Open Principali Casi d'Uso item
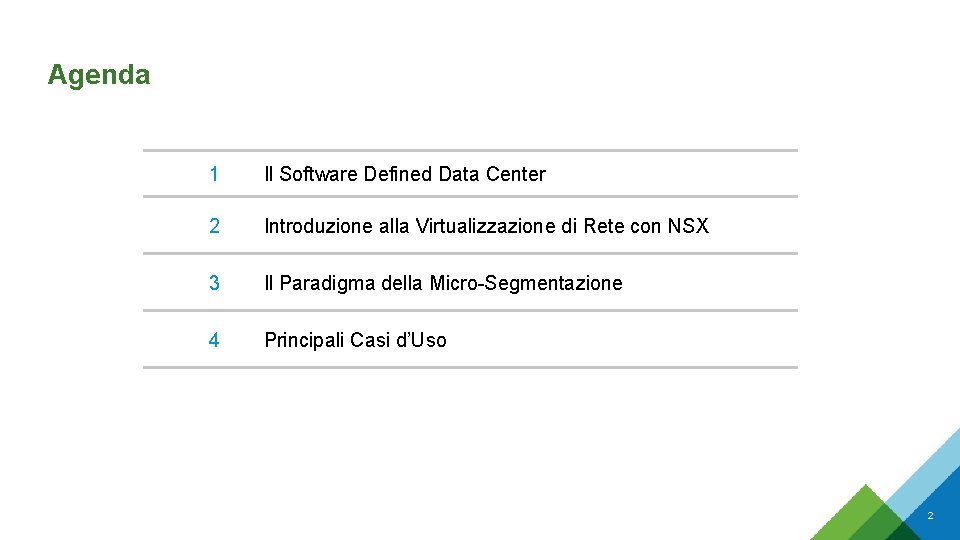 355,340
